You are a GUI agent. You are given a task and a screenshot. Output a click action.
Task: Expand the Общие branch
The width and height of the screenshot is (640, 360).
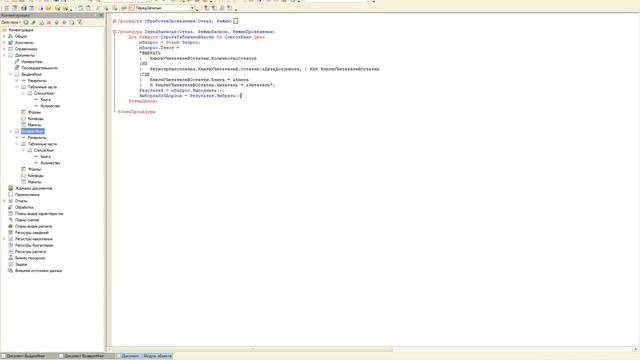[4, 36]
